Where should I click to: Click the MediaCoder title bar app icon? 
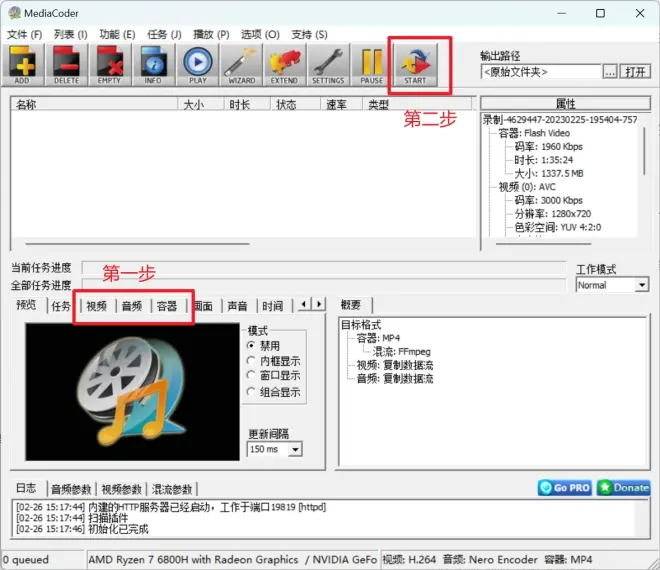tap(14, 13)
